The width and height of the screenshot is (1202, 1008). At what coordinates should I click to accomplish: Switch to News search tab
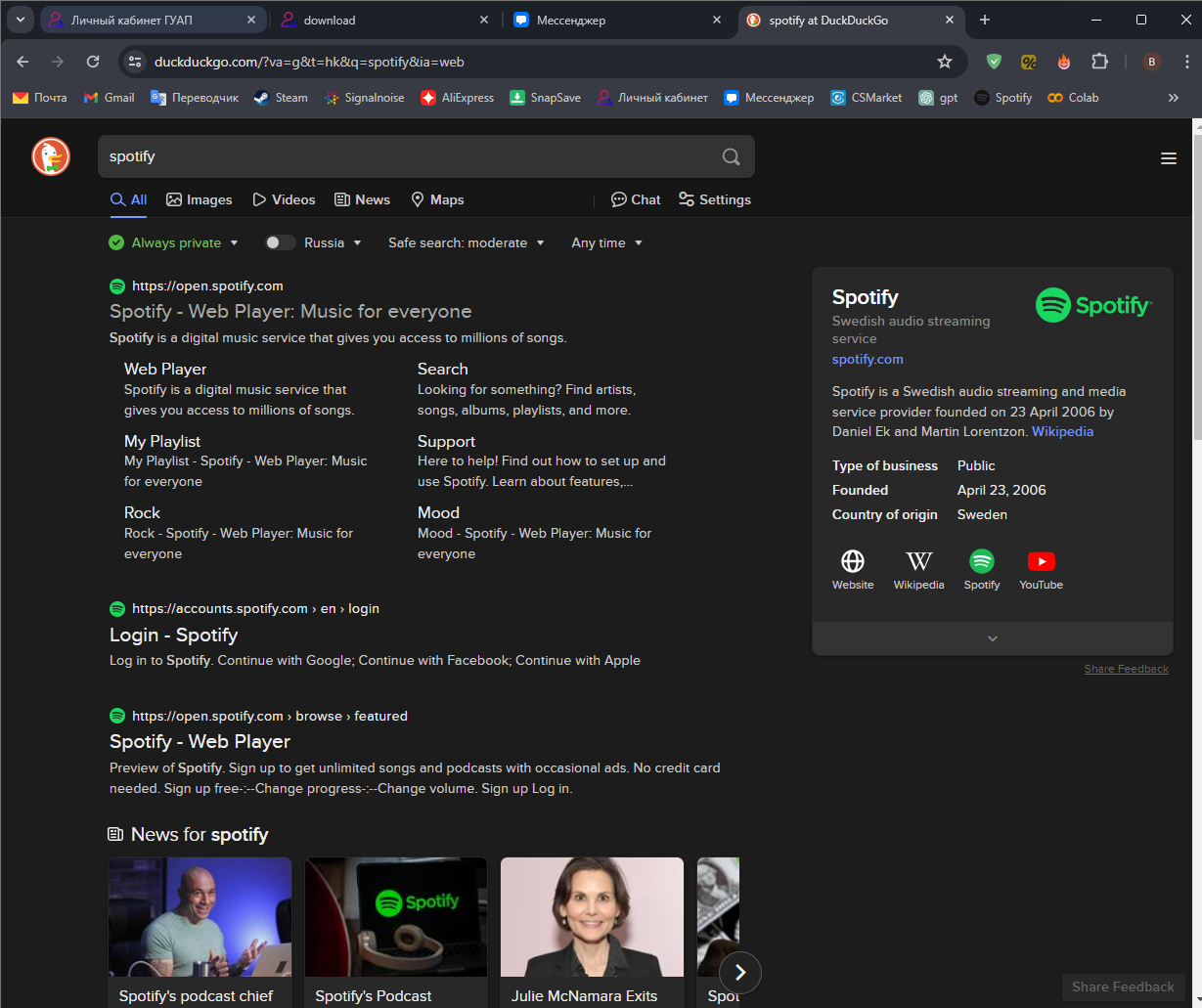pos(363,199)
